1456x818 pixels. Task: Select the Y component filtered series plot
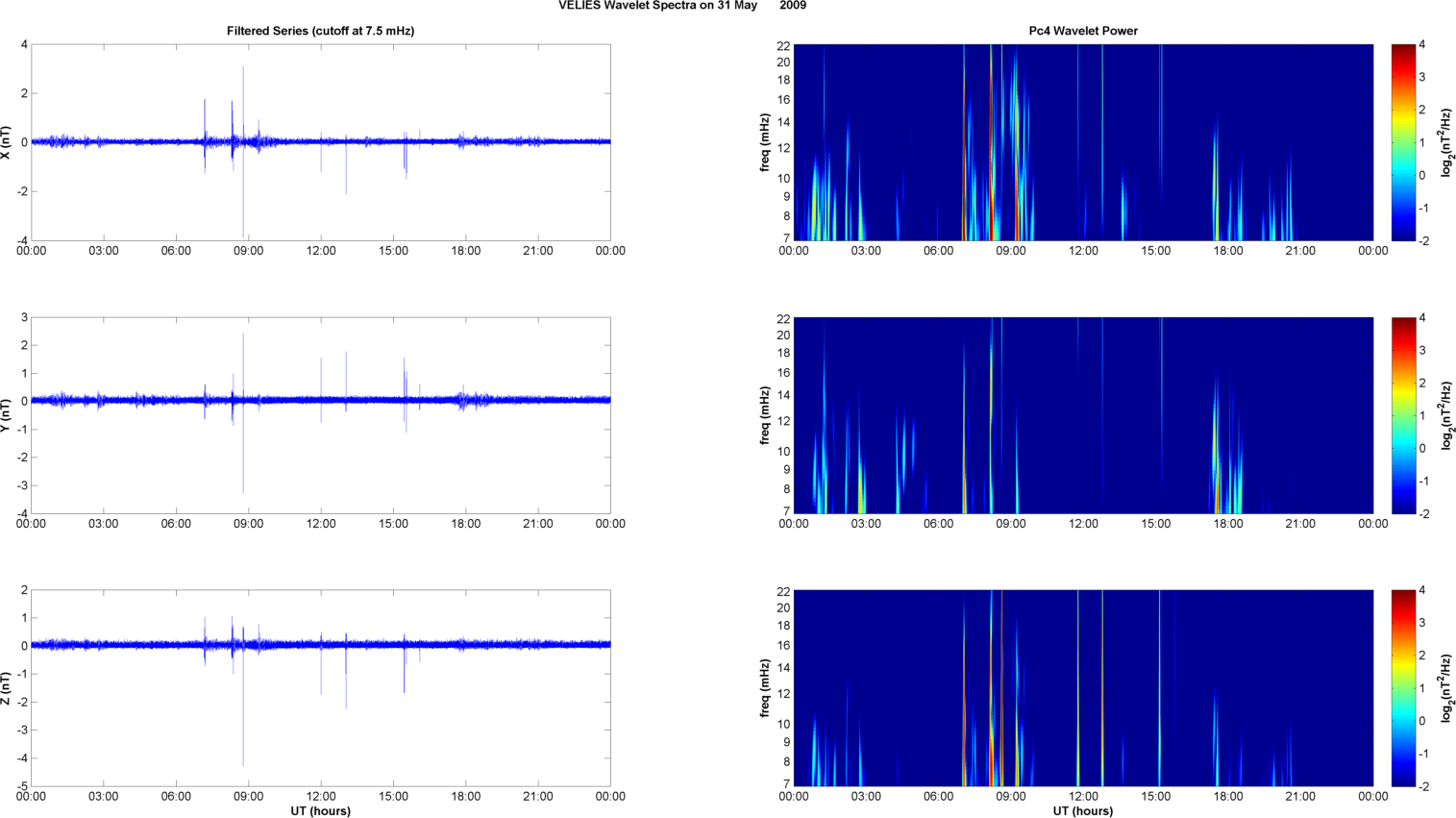[x=320, y=415]
